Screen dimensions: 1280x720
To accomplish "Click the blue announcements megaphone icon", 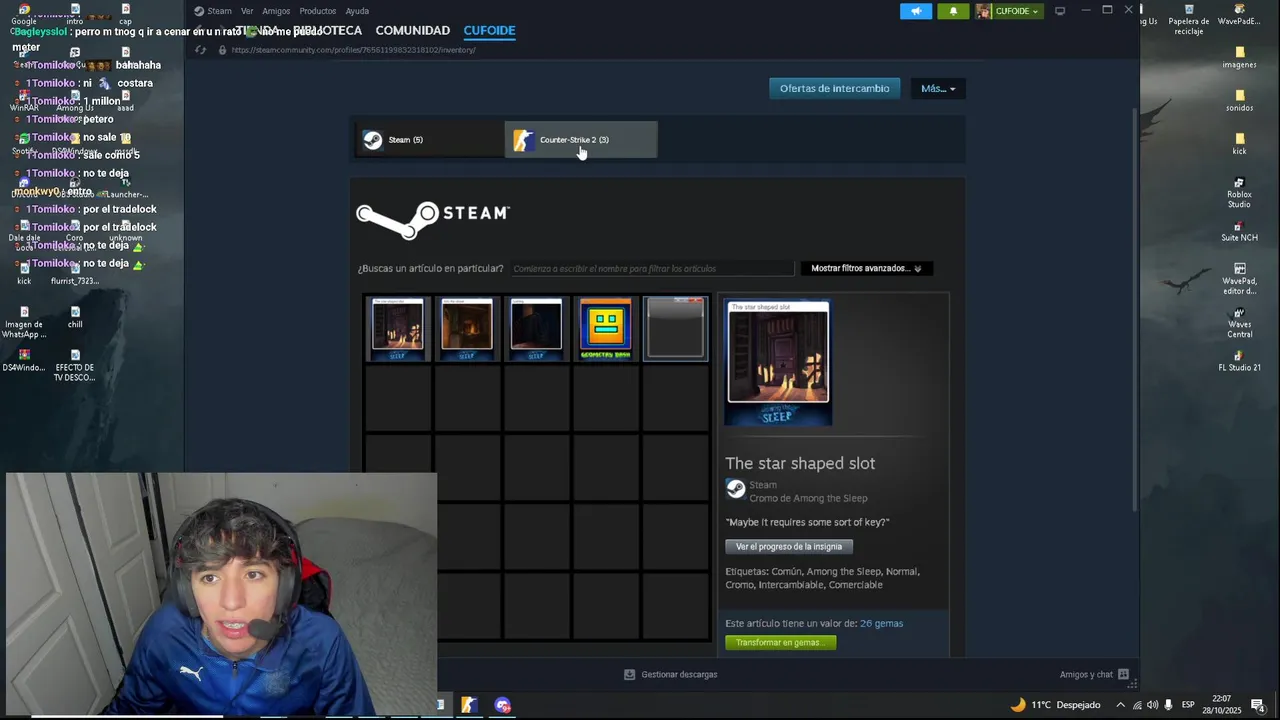I will tap(916, 11).
